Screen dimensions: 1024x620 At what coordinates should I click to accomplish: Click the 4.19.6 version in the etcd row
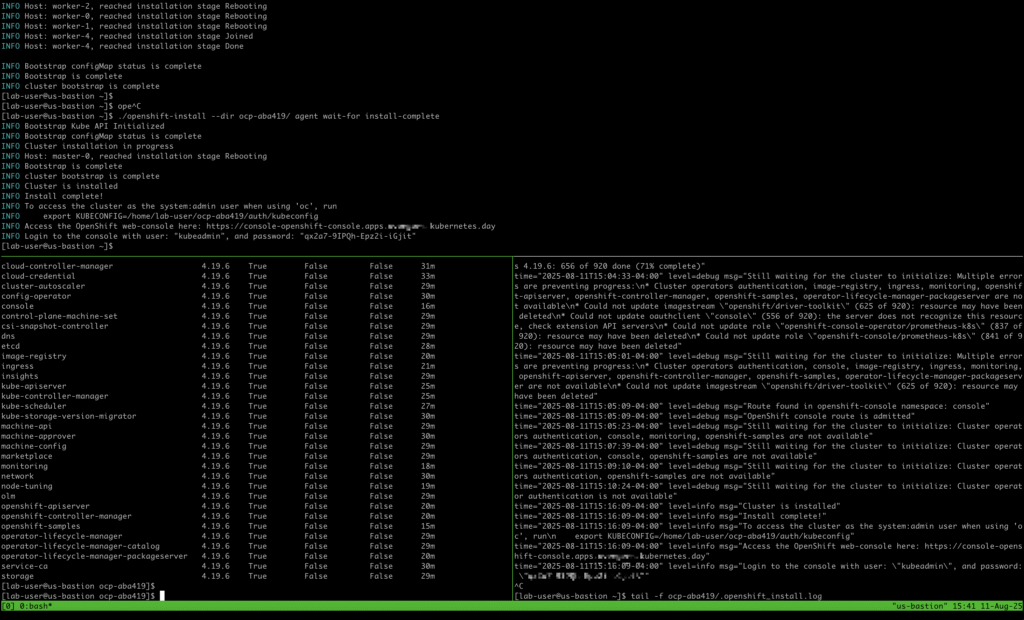tap(216, 346)
